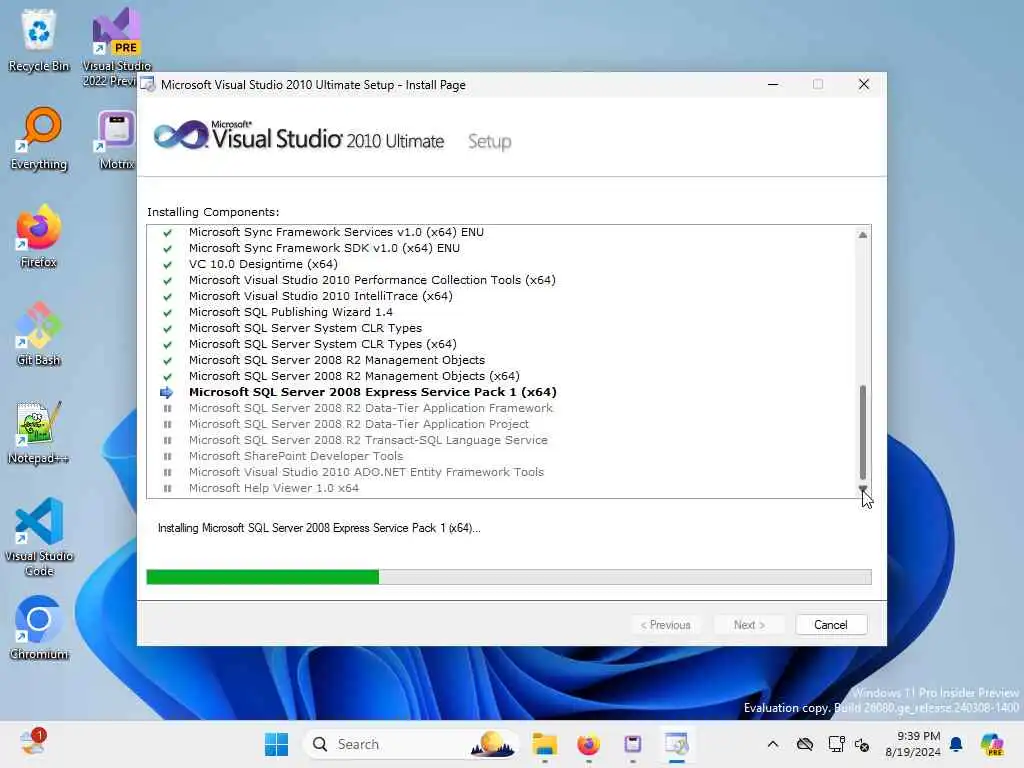
Task: Open the notification bell icon
Action: (x=956, y=744)
